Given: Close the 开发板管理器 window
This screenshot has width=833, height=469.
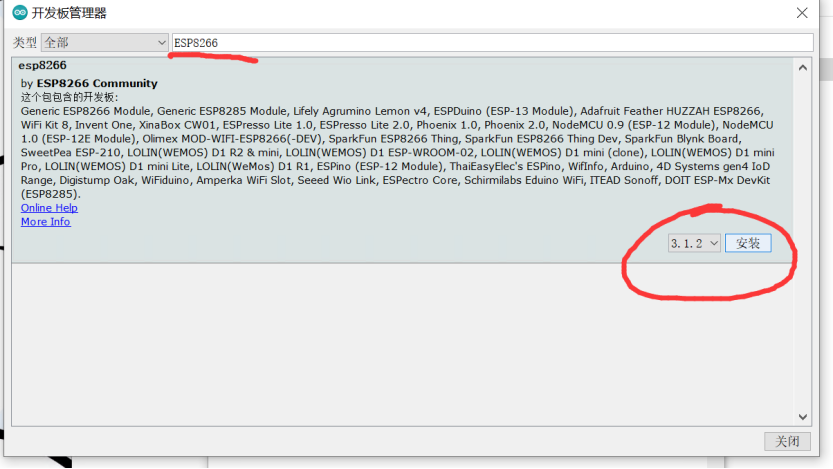Looking at the screenshot, I should pyautogui.click(x=802, y=13).
